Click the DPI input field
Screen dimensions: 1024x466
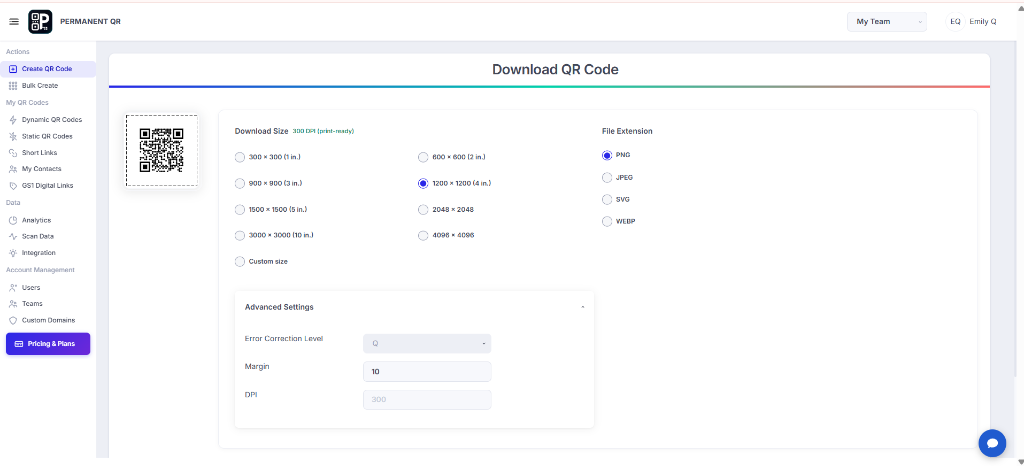tap(427, 399)
